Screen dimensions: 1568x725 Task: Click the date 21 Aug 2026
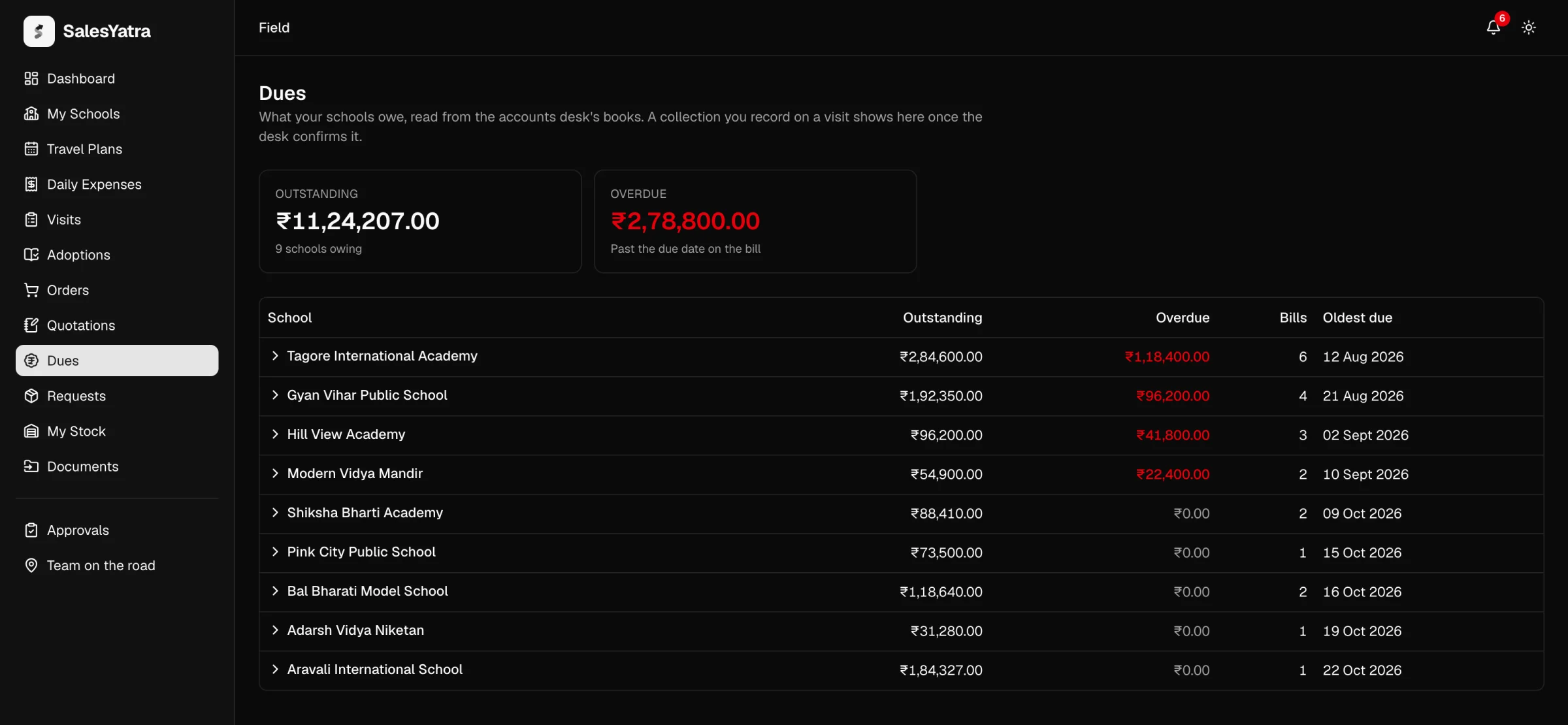[1363, 396]
